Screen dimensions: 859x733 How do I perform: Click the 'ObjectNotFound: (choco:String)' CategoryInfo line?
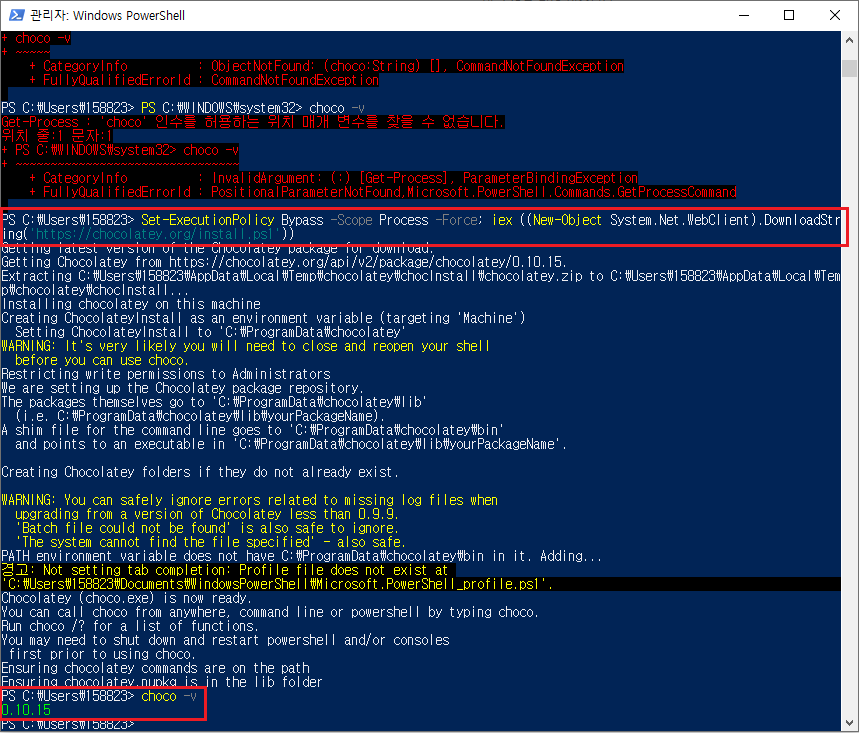327,66
